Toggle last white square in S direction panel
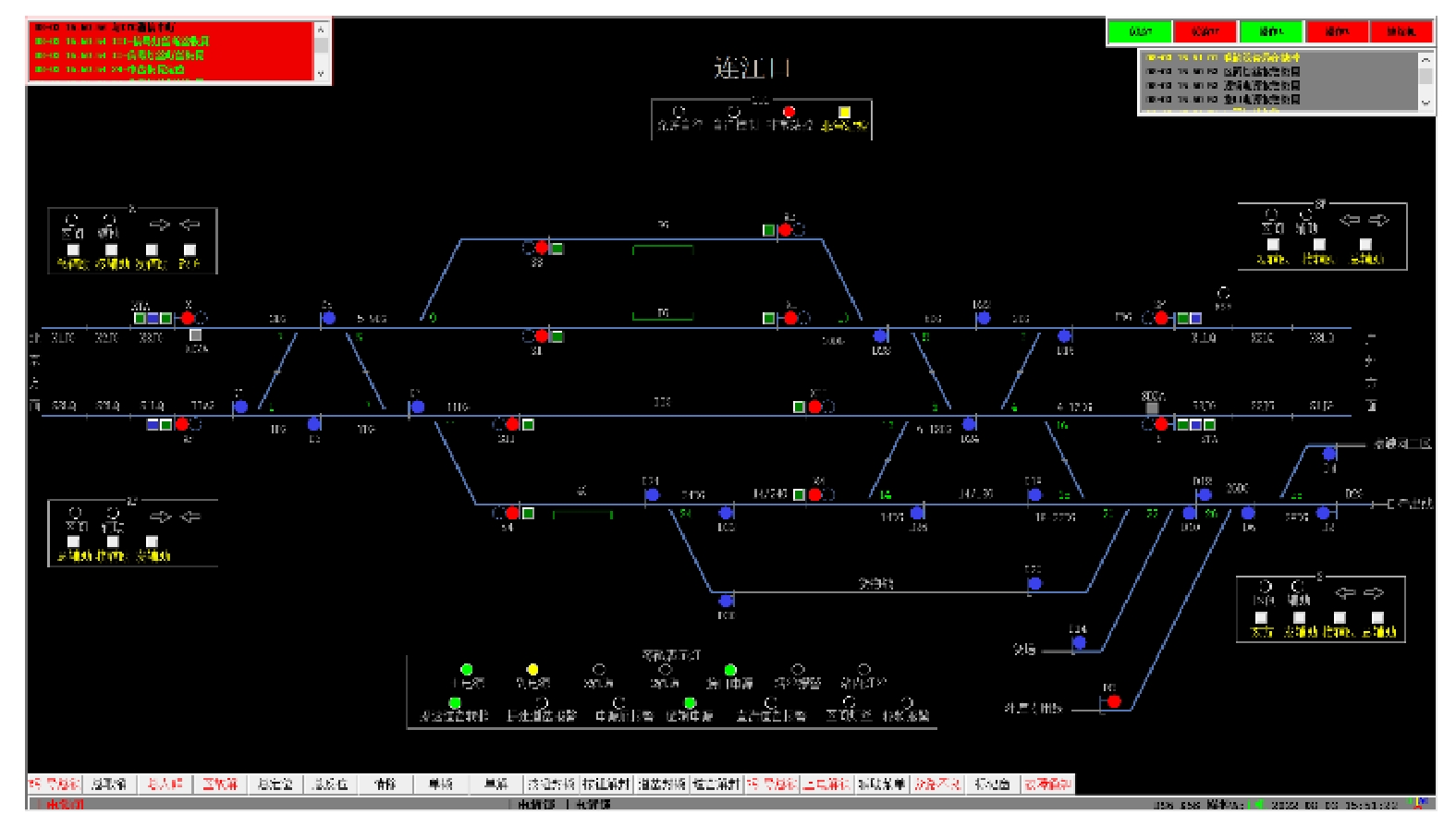Image resolution: width=1456 pixels, height=827 pixels. coord(1377,617)
